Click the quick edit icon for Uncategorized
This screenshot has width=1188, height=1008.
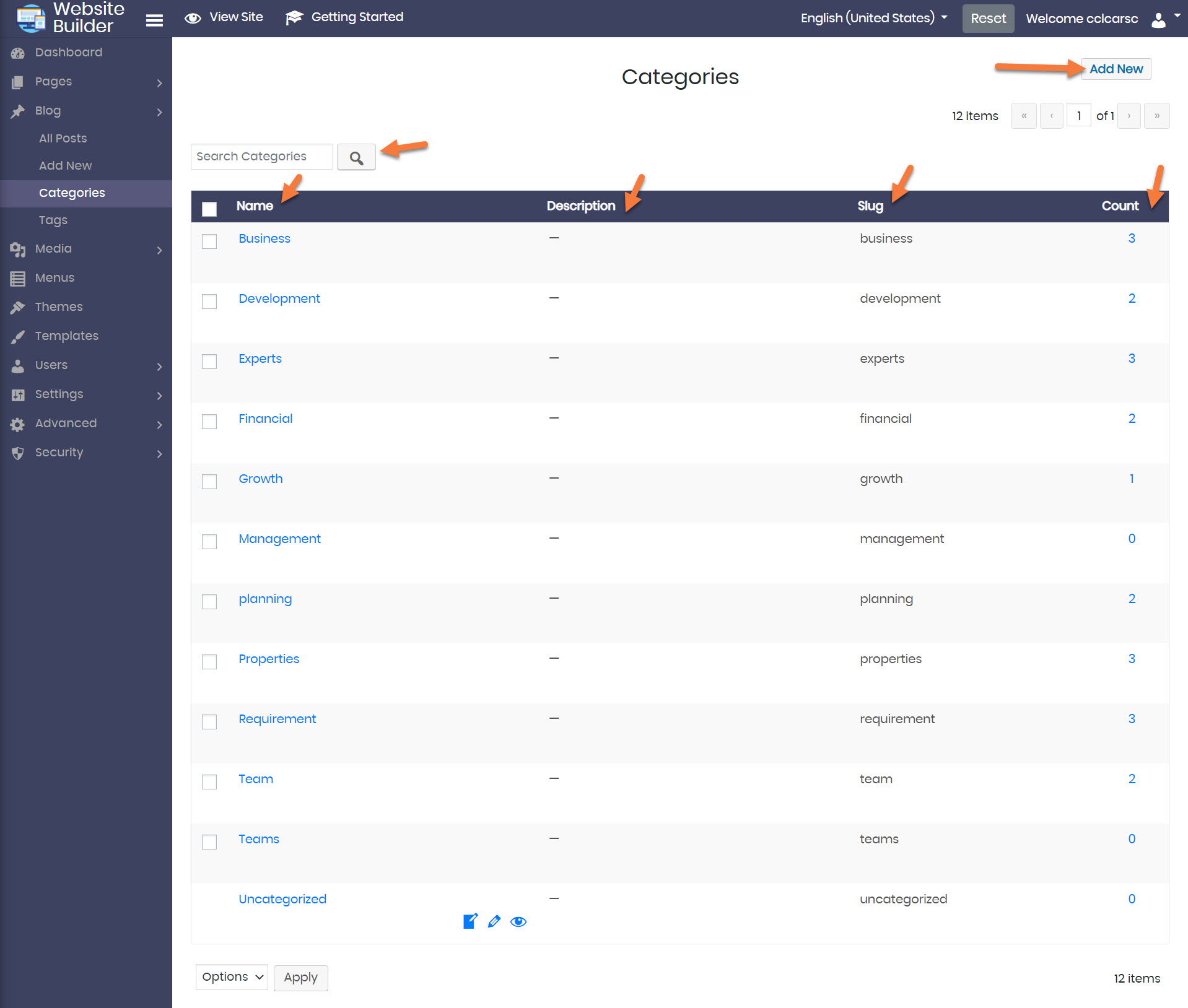tap(470, 921)
